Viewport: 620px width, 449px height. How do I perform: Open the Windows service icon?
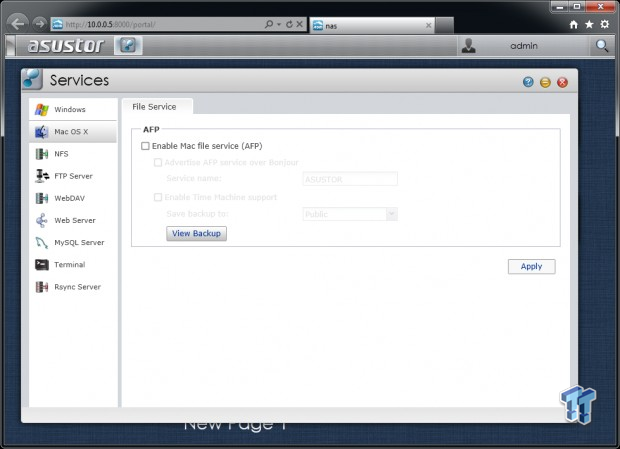pos(42,109)
